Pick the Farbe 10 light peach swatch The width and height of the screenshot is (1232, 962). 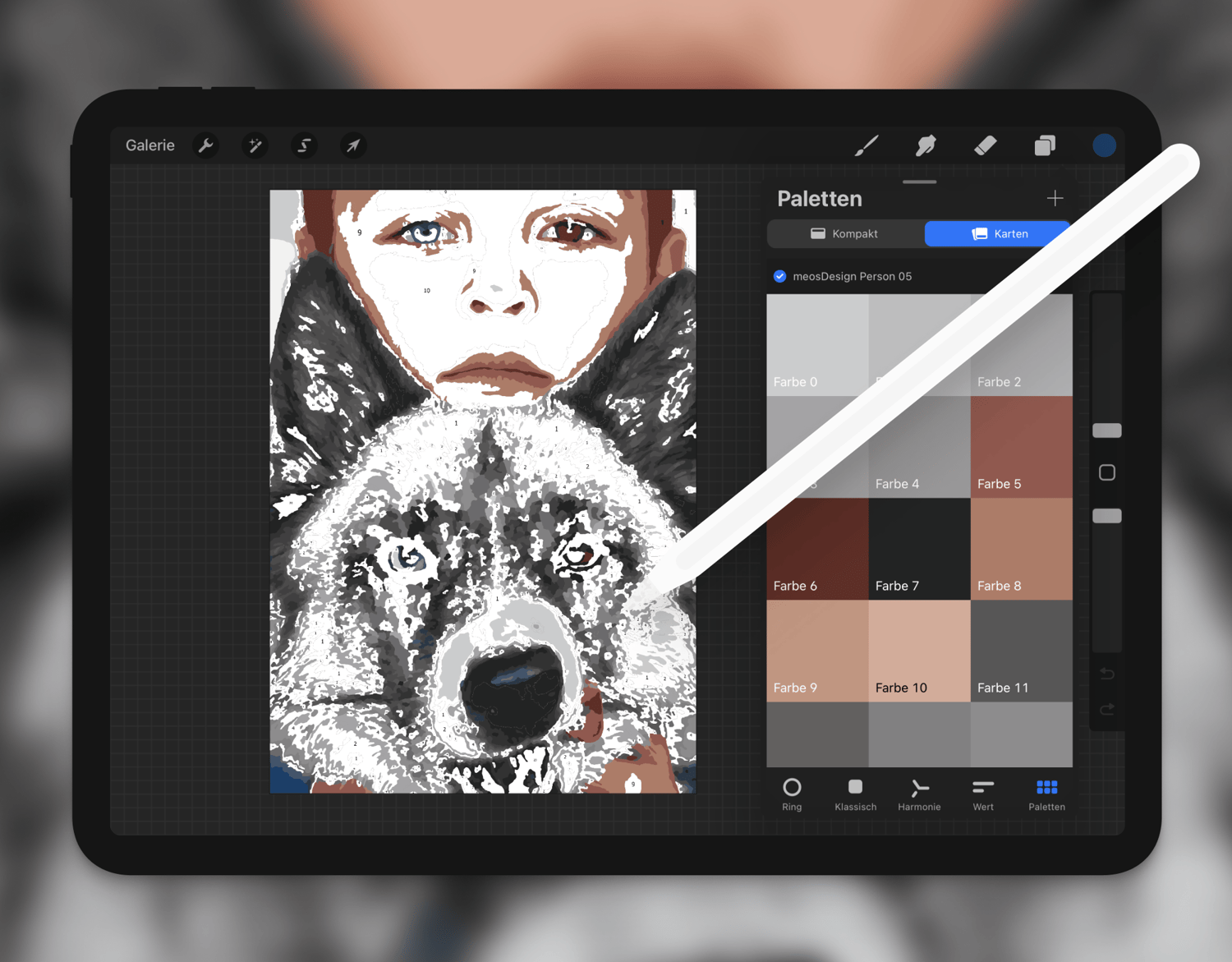click(x=919, y=651)
